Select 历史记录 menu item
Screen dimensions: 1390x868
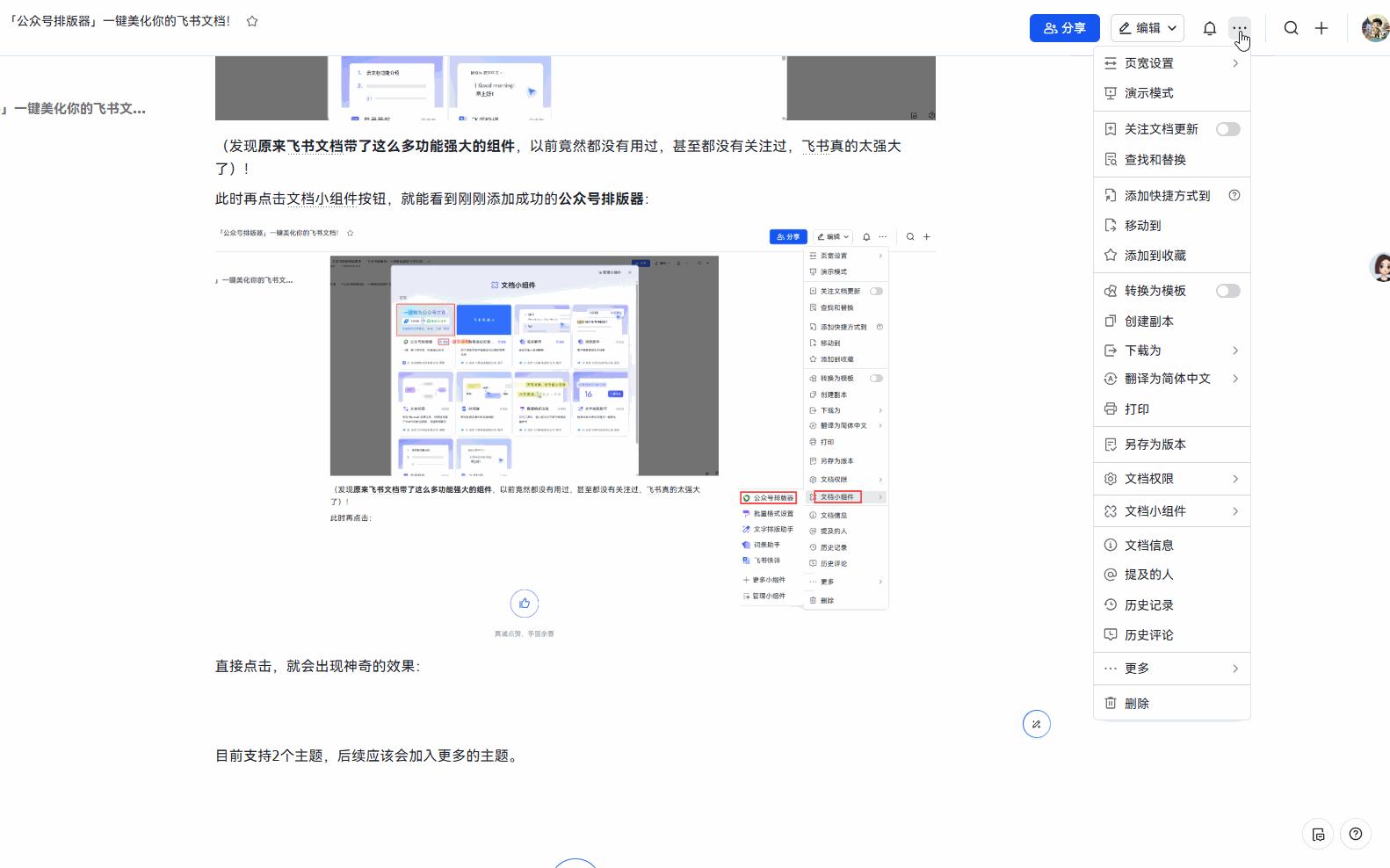tap(1172, 605)
